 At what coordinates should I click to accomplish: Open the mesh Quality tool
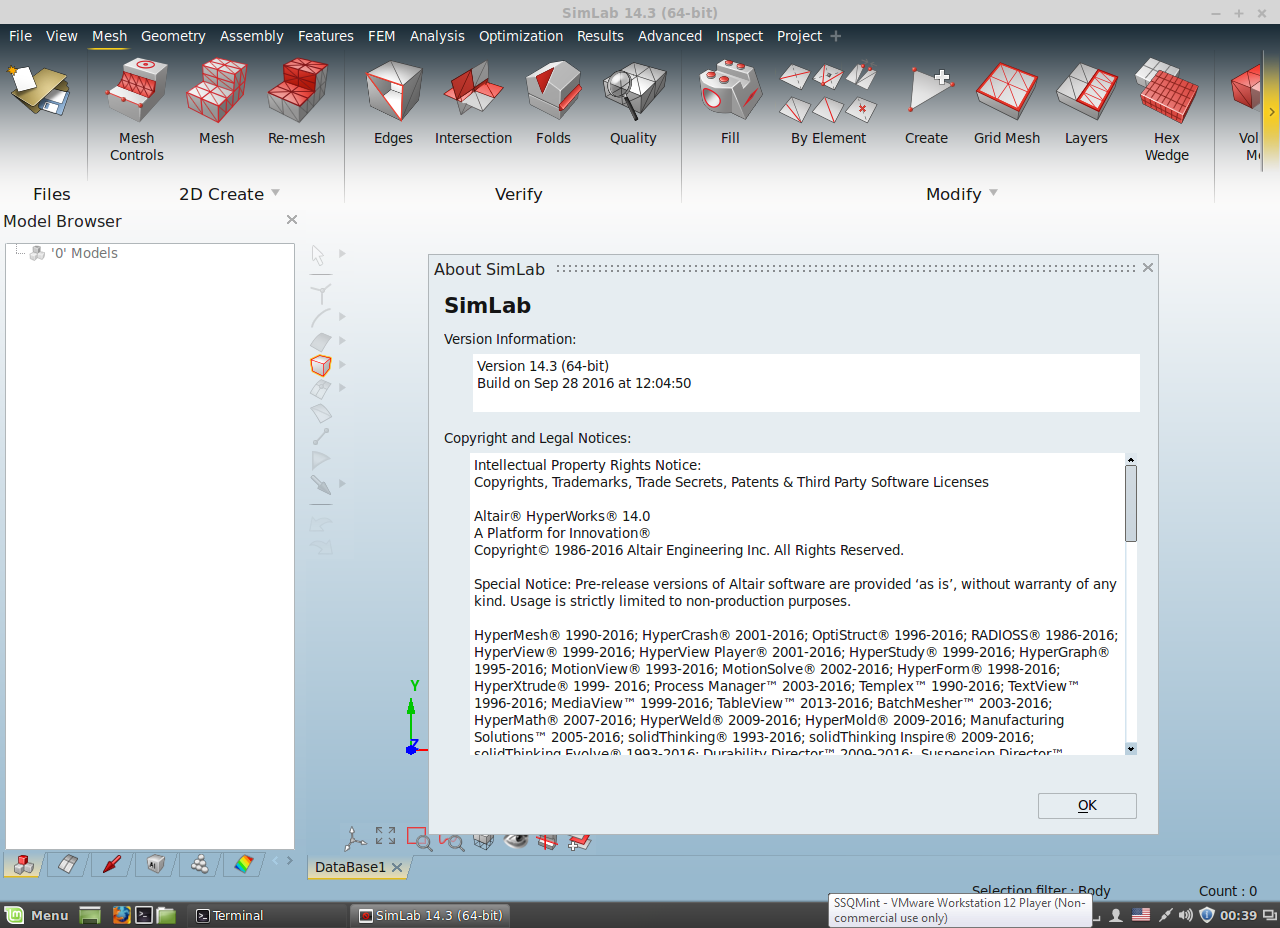(x=633, y=102)
